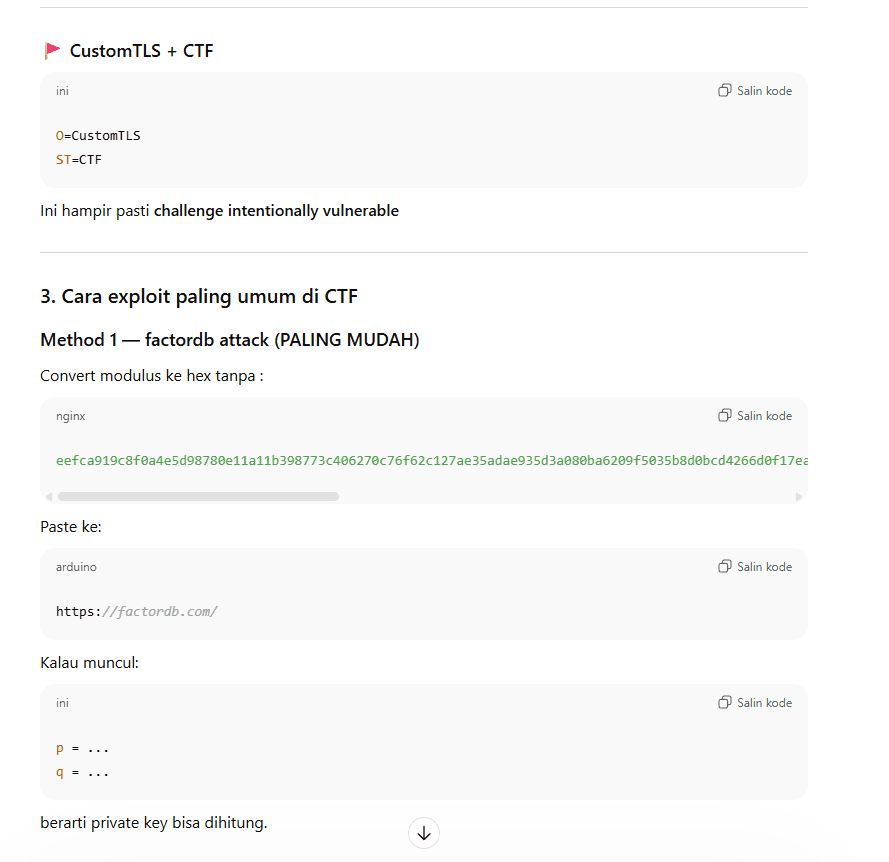Click the horizontal scrollbar thumb under the hex code
The height and width of the screenshot is (862, 889).
[x=198, y=496]
